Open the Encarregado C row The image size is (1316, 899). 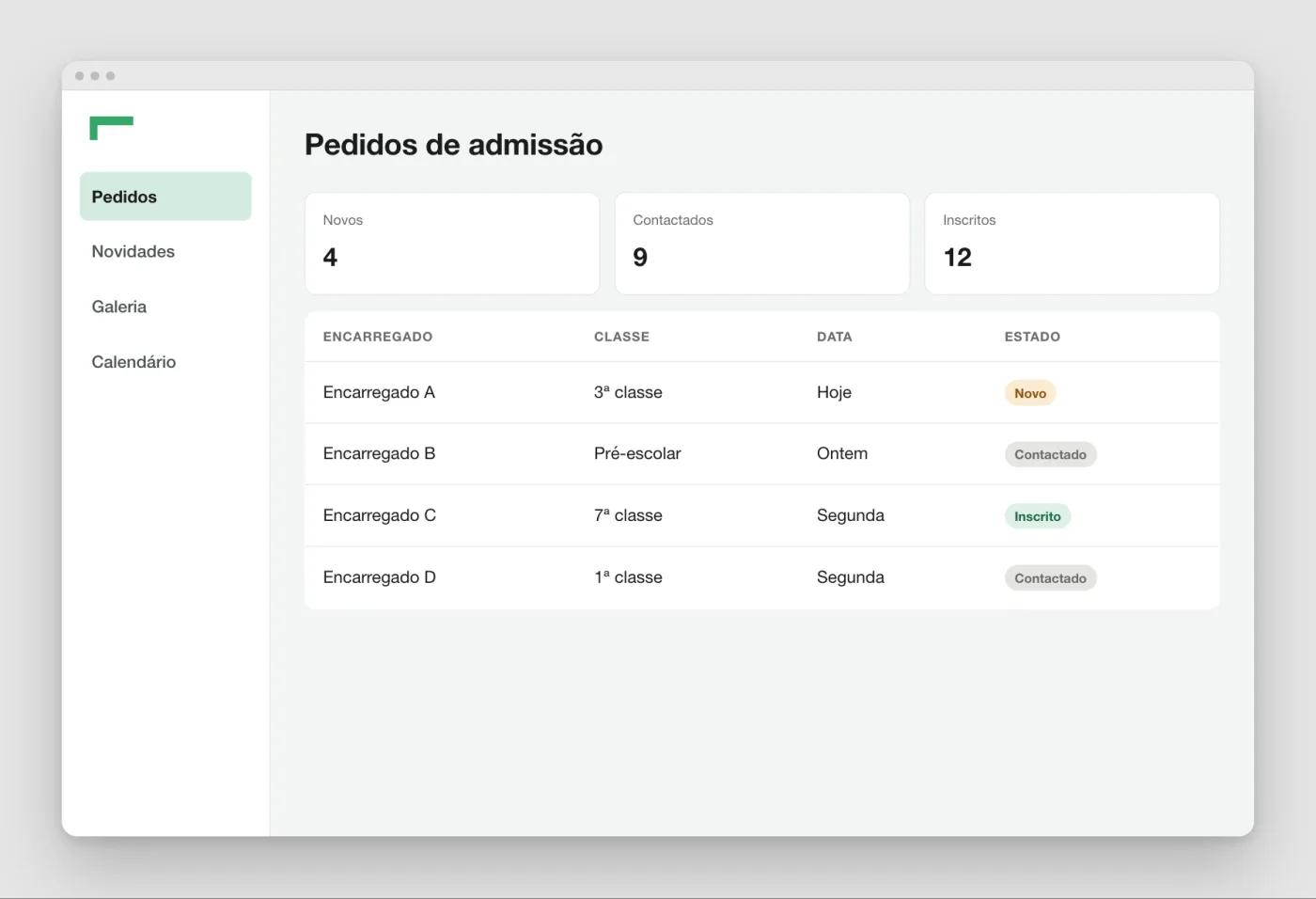[762, 516]
